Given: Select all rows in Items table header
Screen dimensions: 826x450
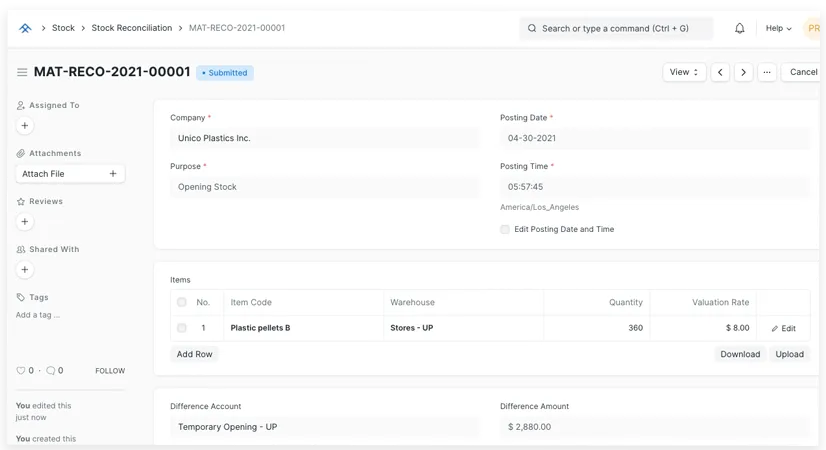Looking at the screenshot, I should 181,302.
